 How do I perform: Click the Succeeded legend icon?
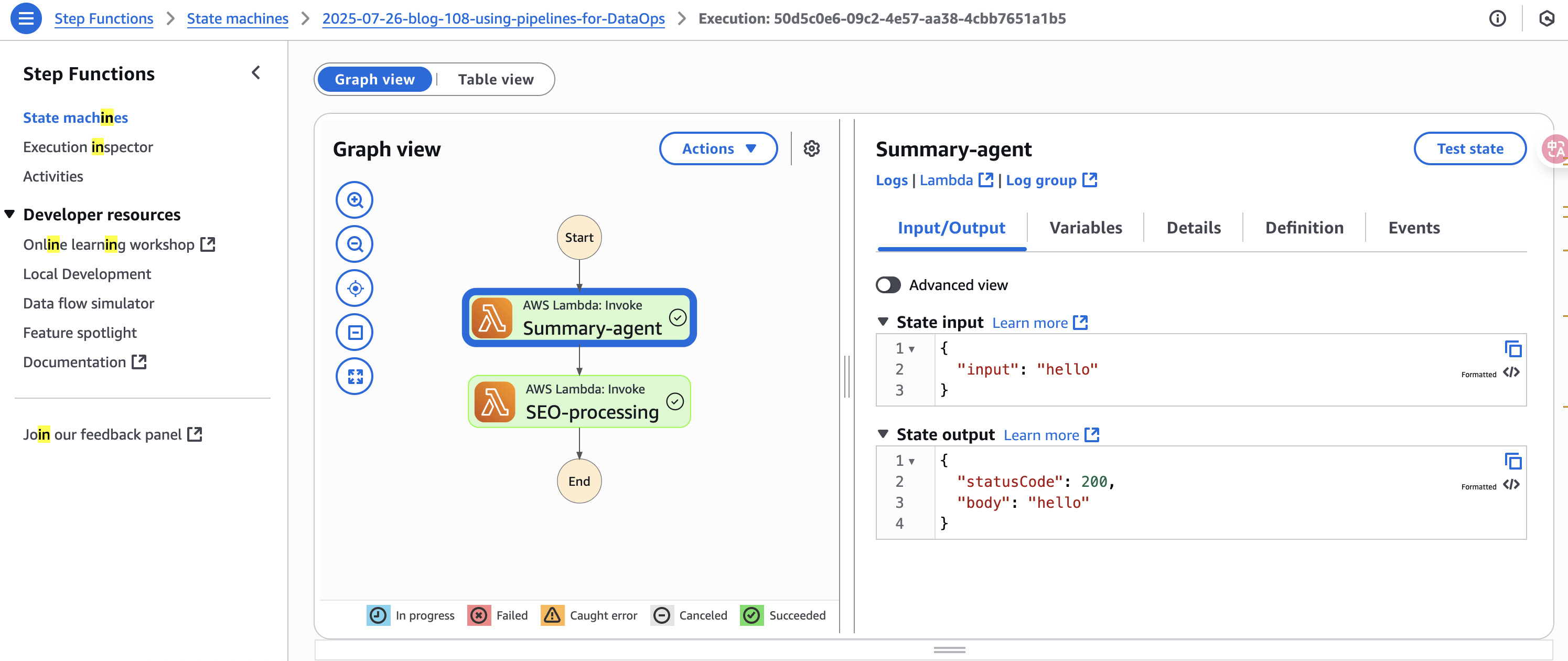click(751, 615)
